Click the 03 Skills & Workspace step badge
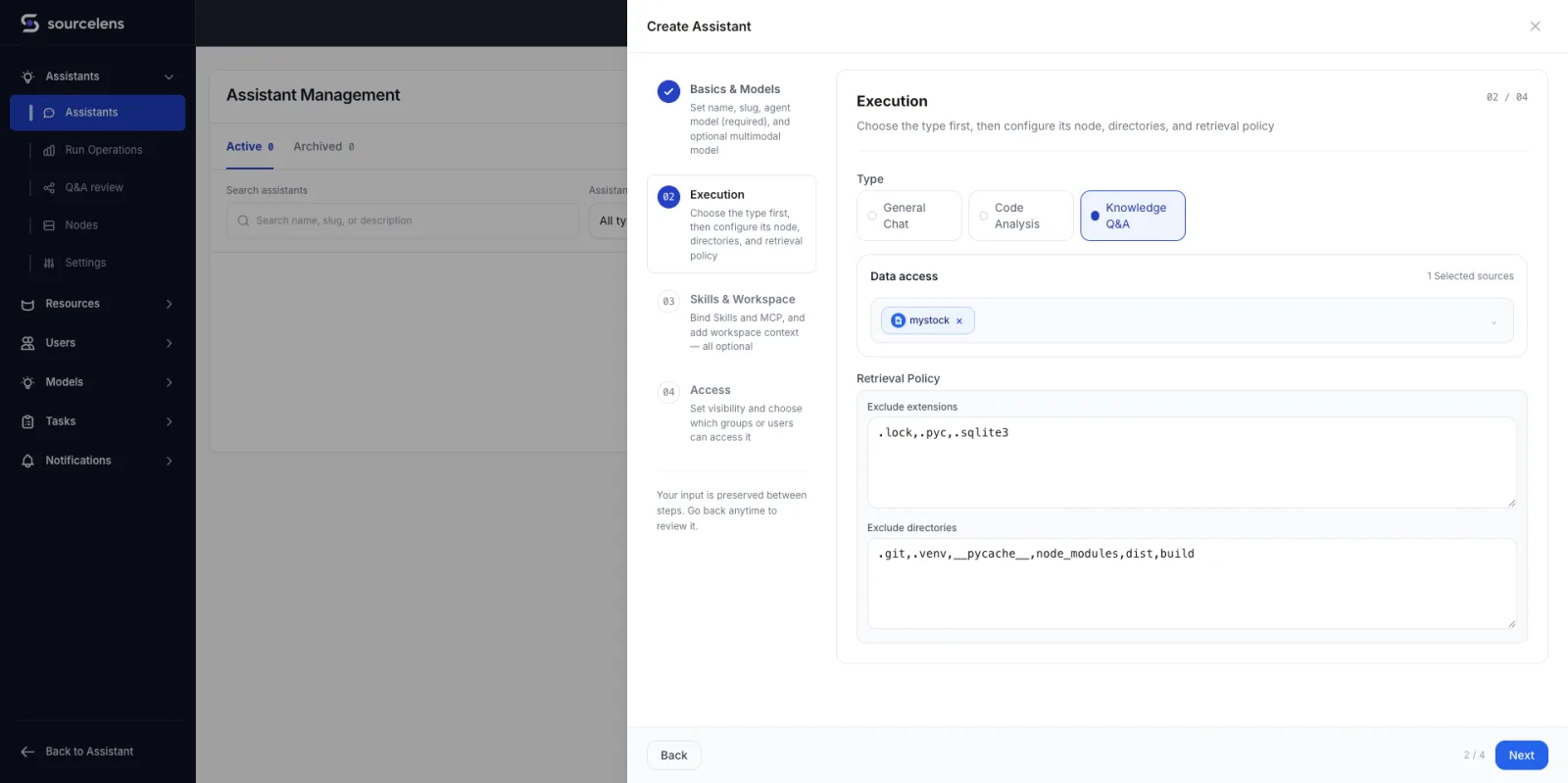The image size is (1568, 783). pyautogui.click(x=668, y=301)
